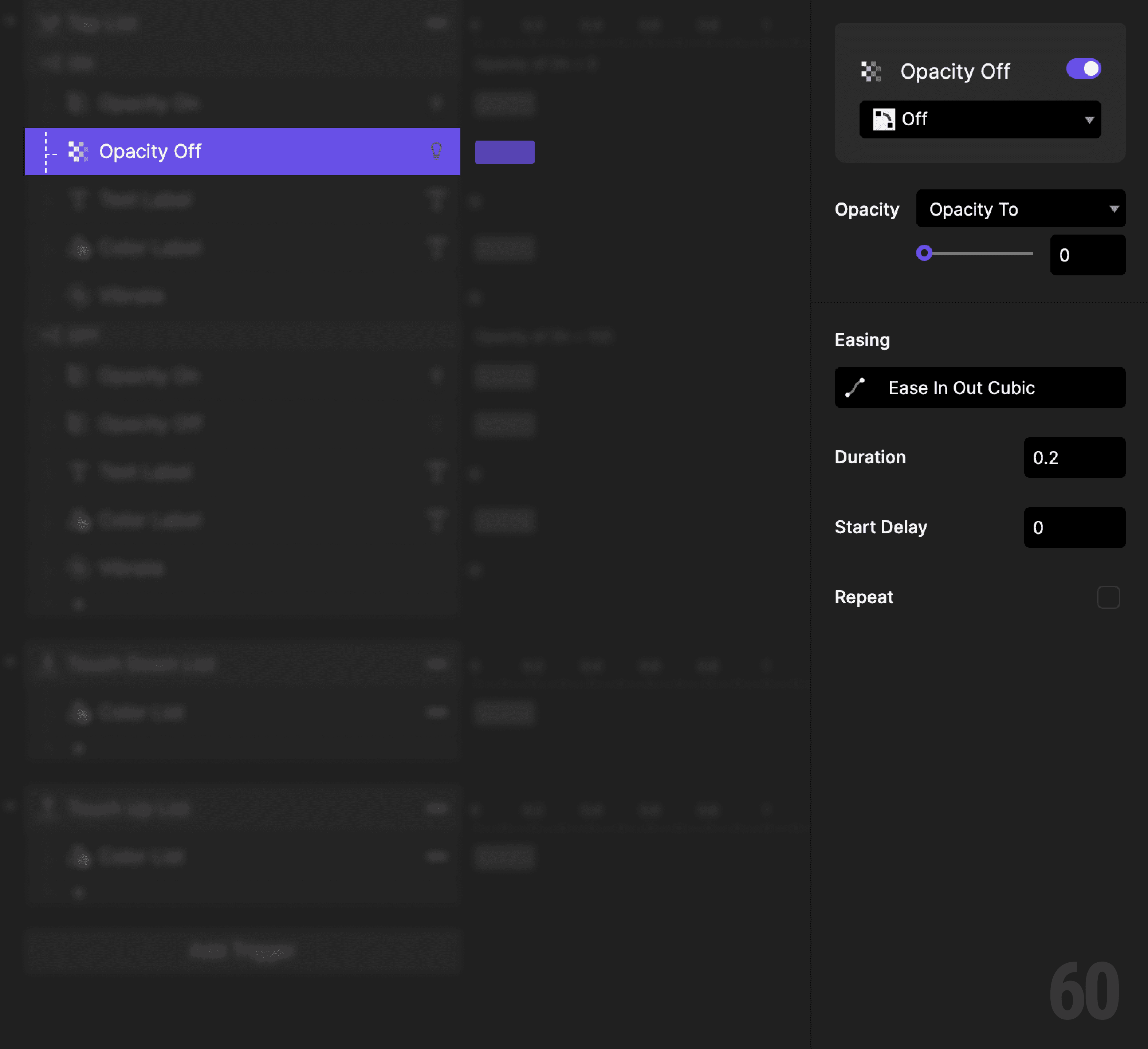
Task: Click the opacity value field showing 0
Action: point(1087,255)
